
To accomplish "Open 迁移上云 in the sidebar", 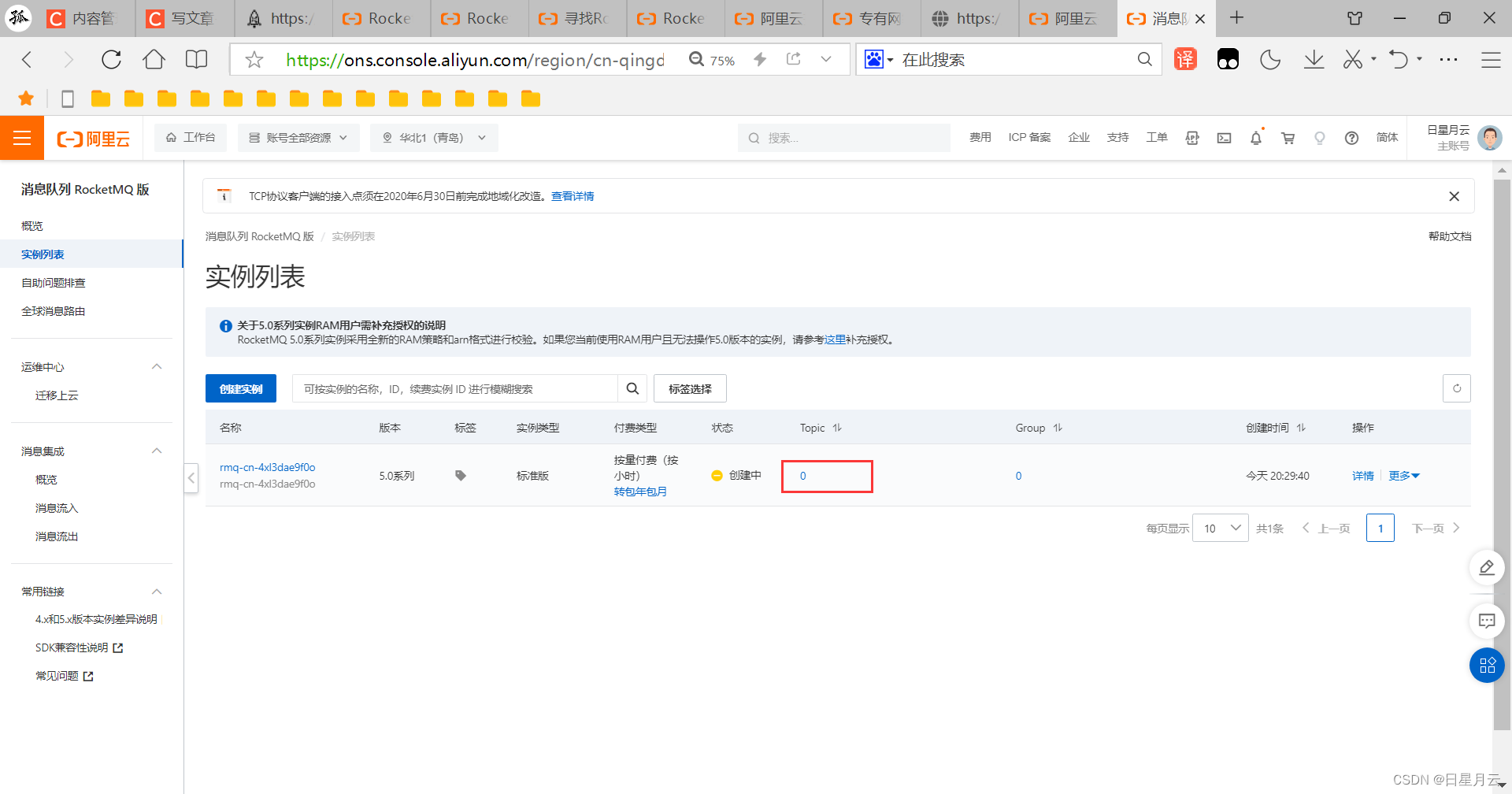I will pyautogui.click(x=57, y=395).
